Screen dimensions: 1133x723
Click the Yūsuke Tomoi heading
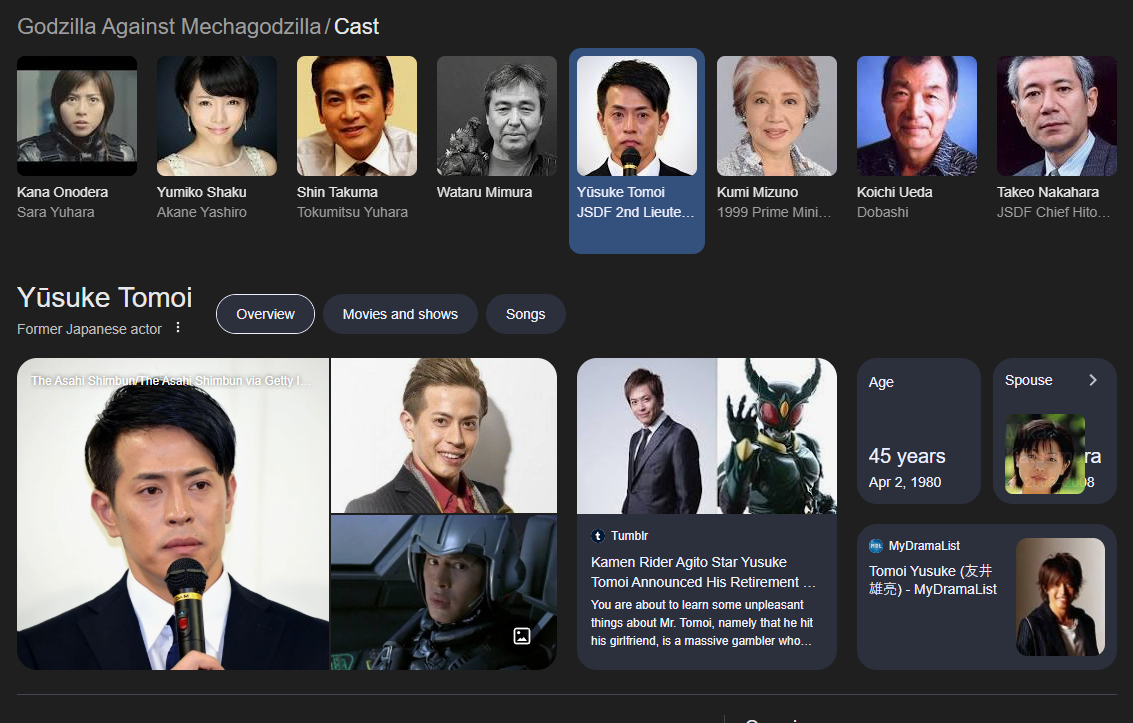click(105, 298)
